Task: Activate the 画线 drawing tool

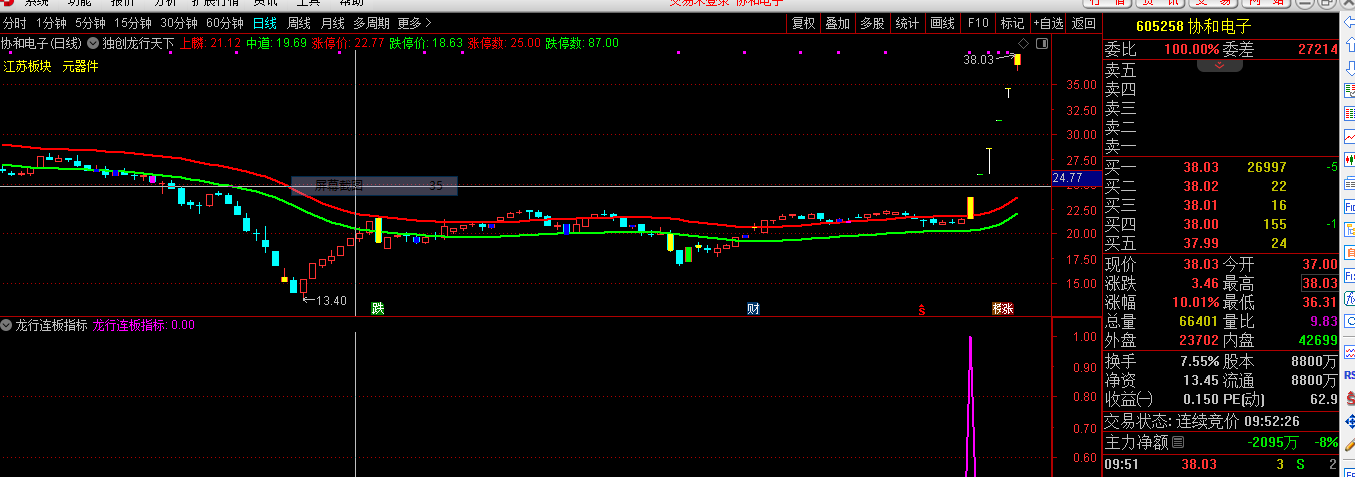Action: coord(942,23)
